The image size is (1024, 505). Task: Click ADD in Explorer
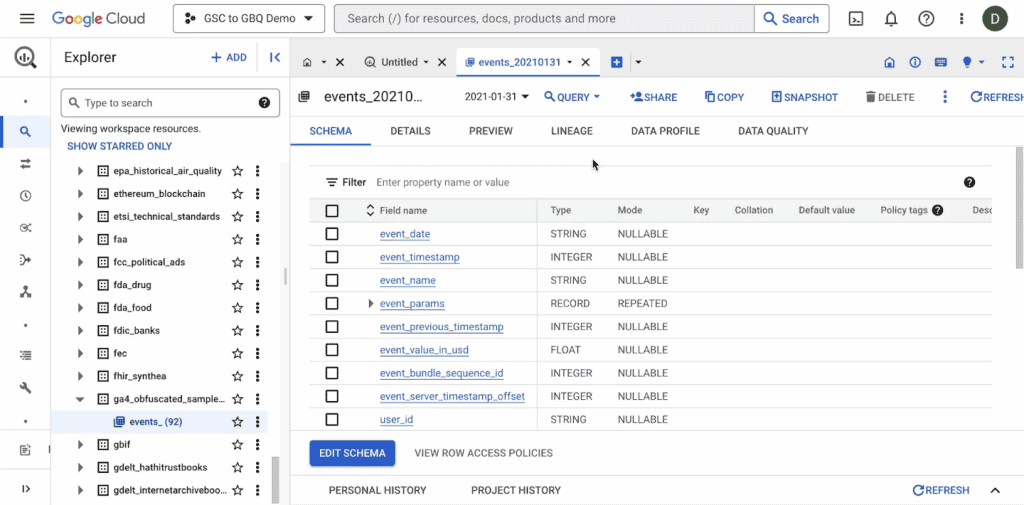[229, 57]
